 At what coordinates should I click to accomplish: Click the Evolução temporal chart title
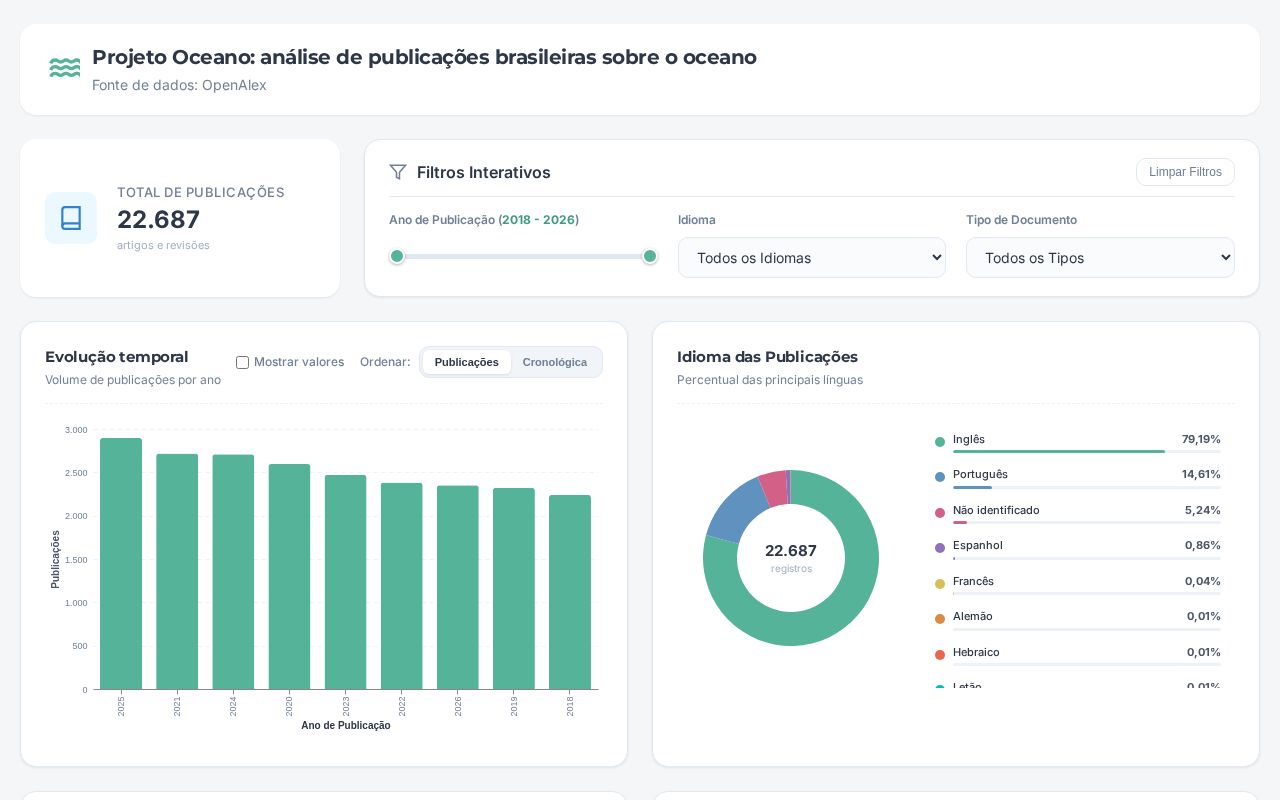pyautogui.click(x=117, y=357)
